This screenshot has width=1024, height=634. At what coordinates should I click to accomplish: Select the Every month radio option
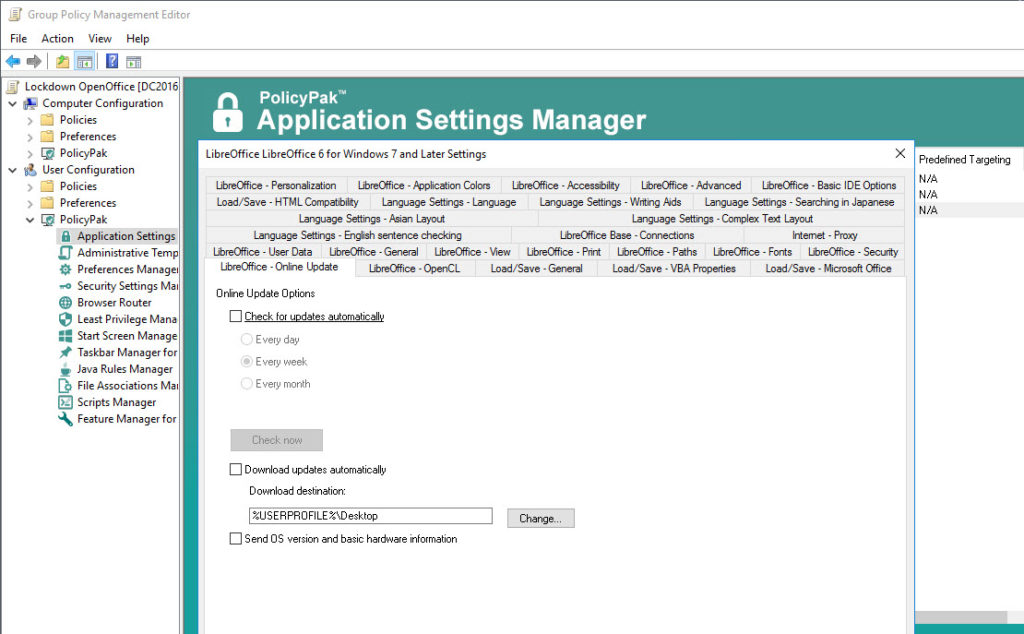point(247,383)
